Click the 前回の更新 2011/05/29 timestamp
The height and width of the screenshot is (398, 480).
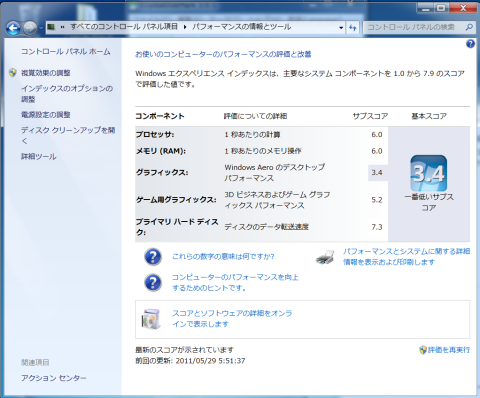190,361
